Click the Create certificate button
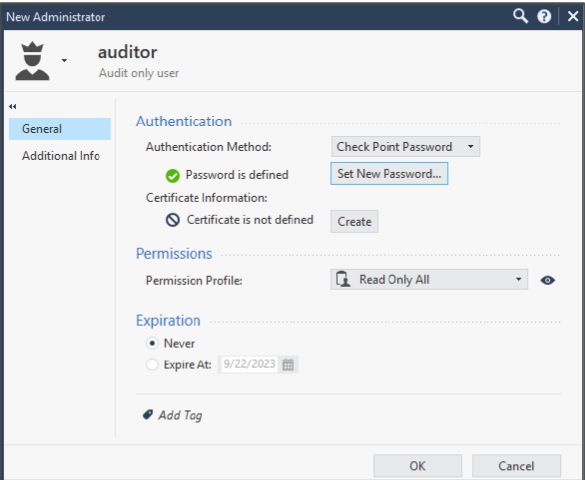This screenshot has height=480, width=585. 354,222
